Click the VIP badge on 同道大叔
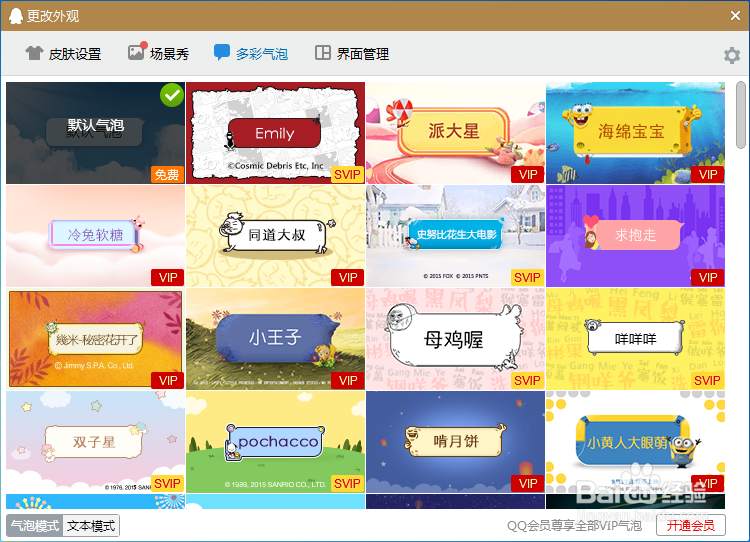 tap(347, 277)
